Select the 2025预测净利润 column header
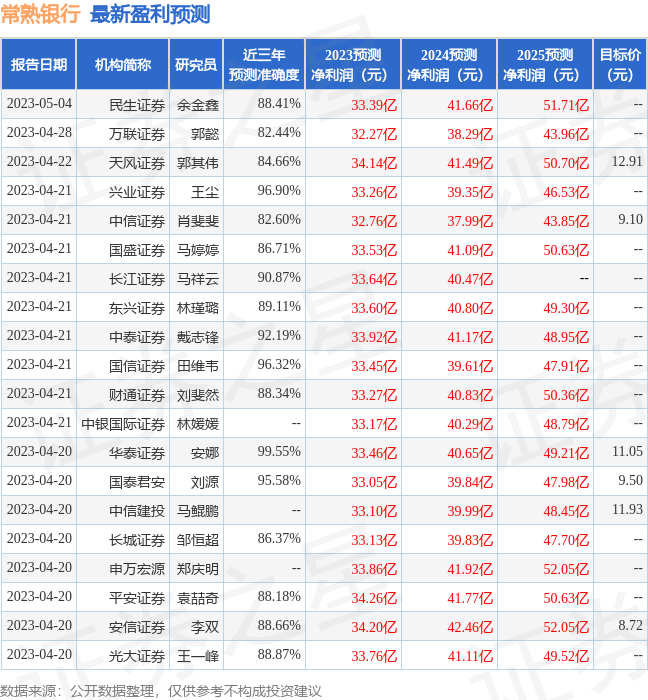The width and height of the screenshot is (648, 700). (x=545, y=65)
